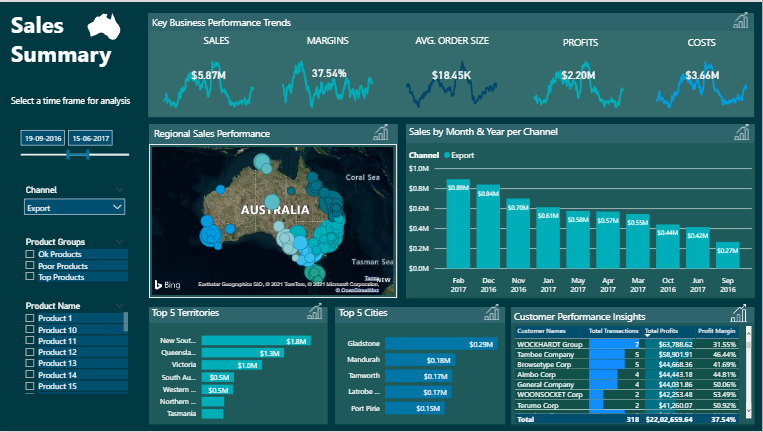Tick the Top Products checkbox
763x432 pixels.
(x=30, y=276)
